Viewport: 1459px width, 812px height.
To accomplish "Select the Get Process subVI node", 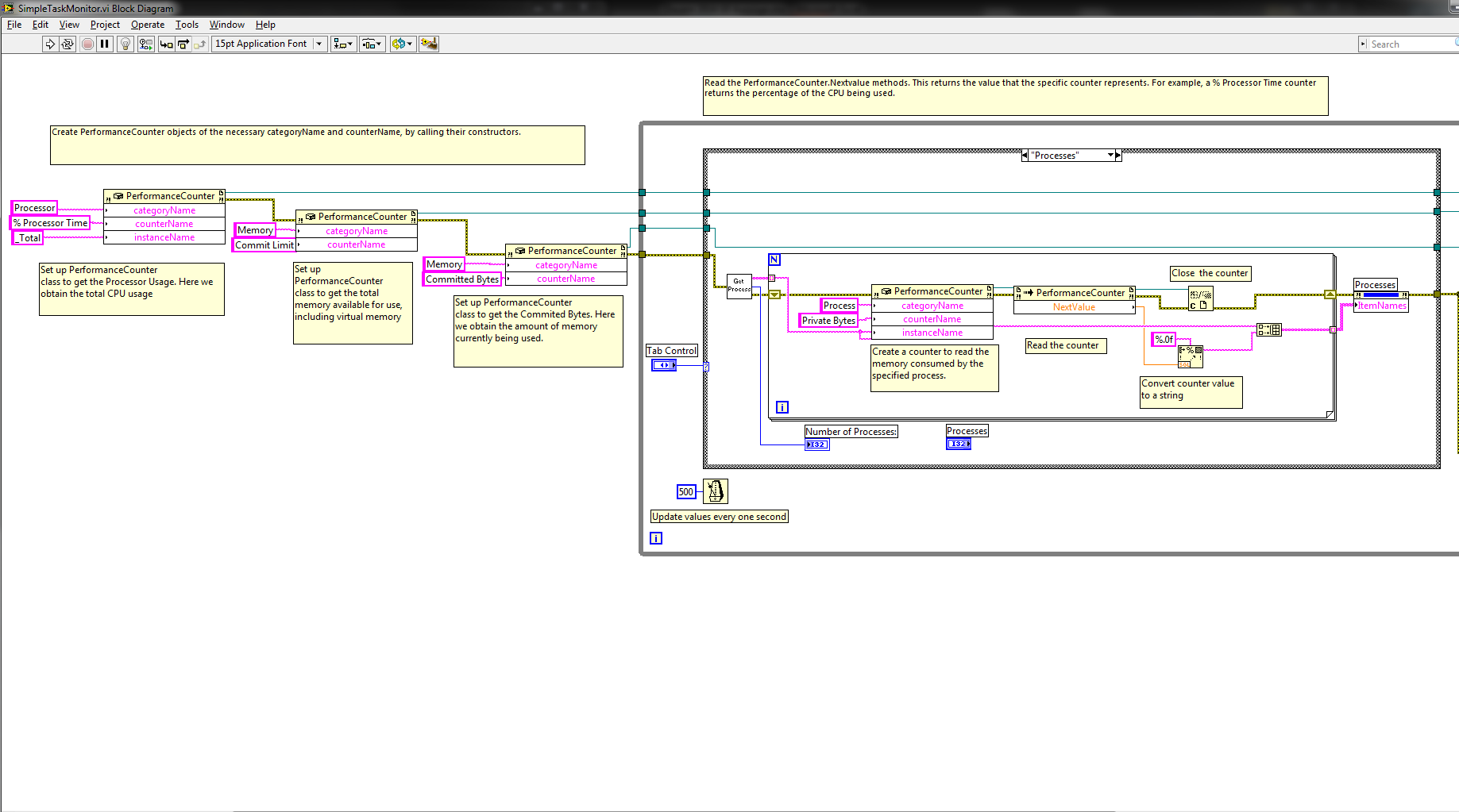I will click(739, 286).
